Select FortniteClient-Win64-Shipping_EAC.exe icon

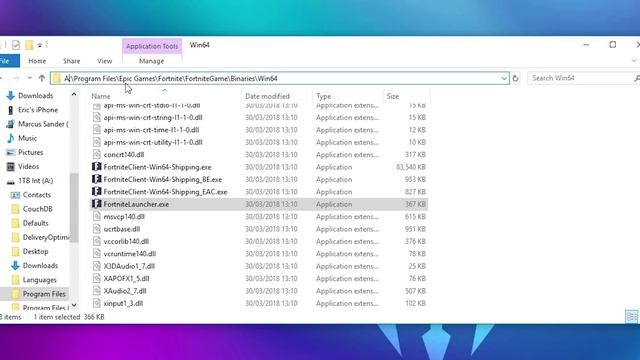[x=96, y=191]
